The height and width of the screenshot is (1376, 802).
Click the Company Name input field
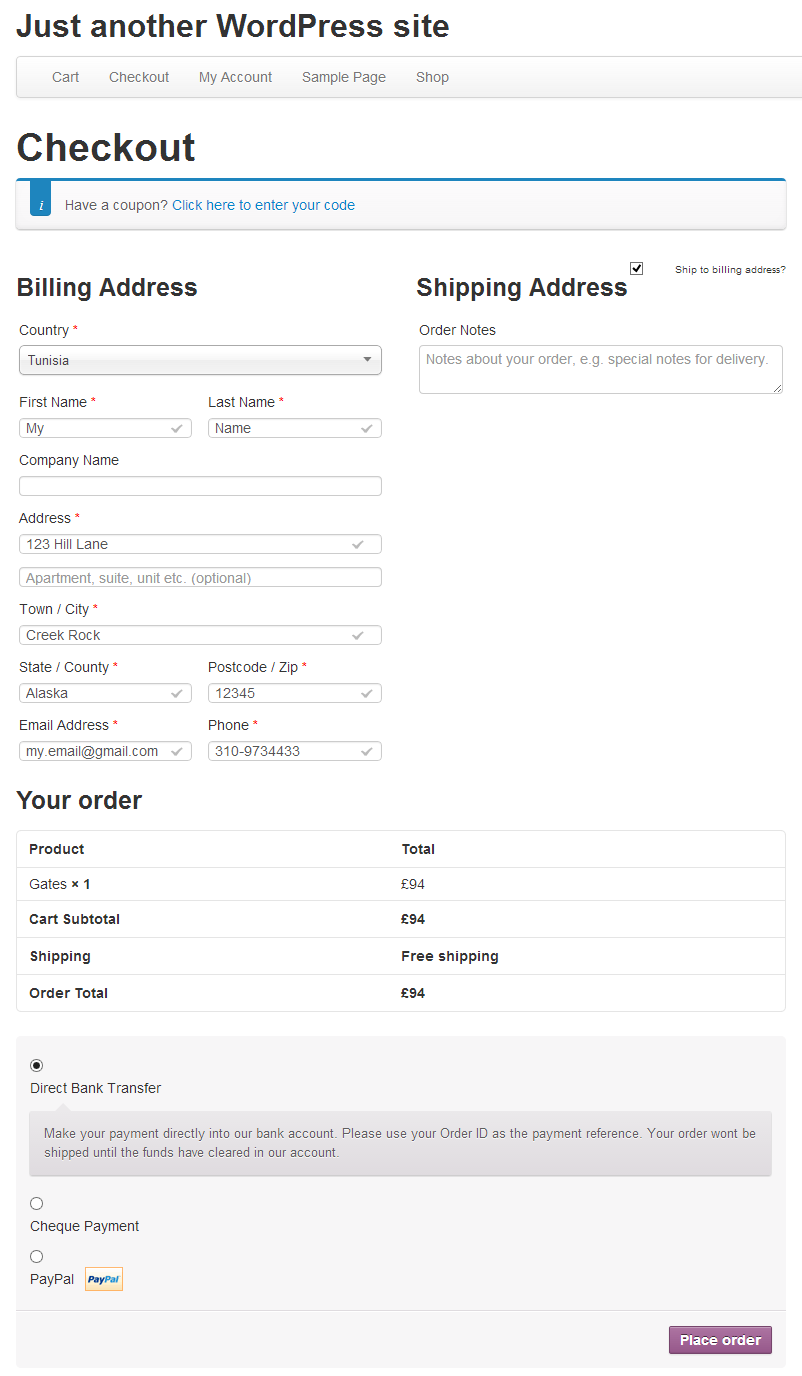point(200,486)
